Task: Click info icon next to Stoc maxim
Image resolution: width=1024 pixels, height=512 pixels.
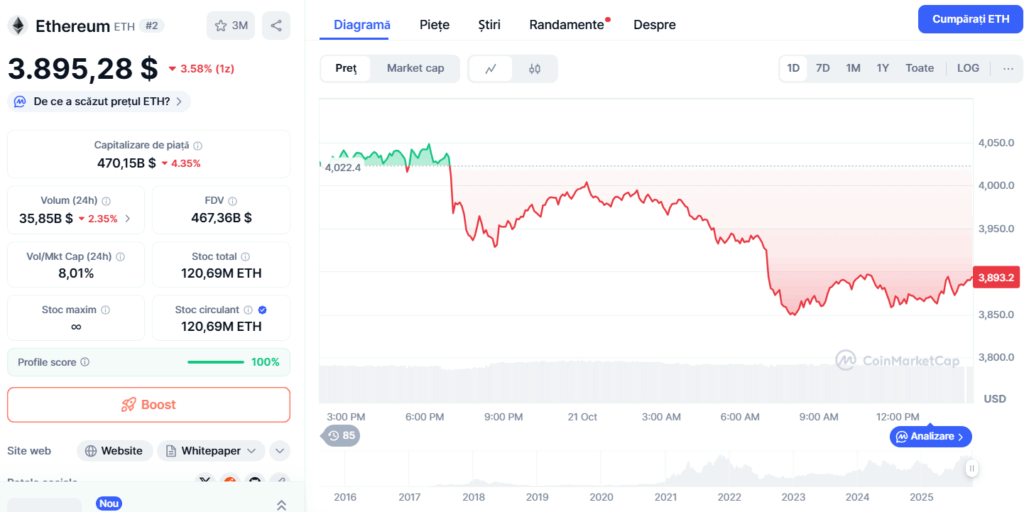Action: (x=105, y=310)
